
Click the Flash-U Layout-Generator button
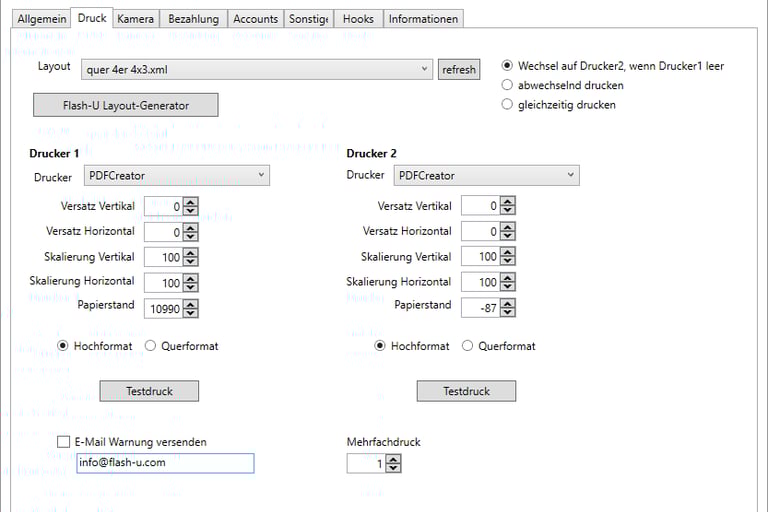pos(125,105)
